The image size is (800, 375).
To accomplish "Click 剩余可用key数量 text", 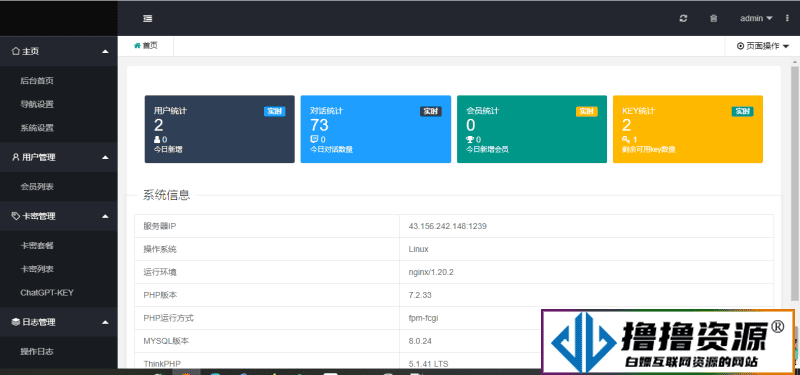I will [x=649, y=149].
